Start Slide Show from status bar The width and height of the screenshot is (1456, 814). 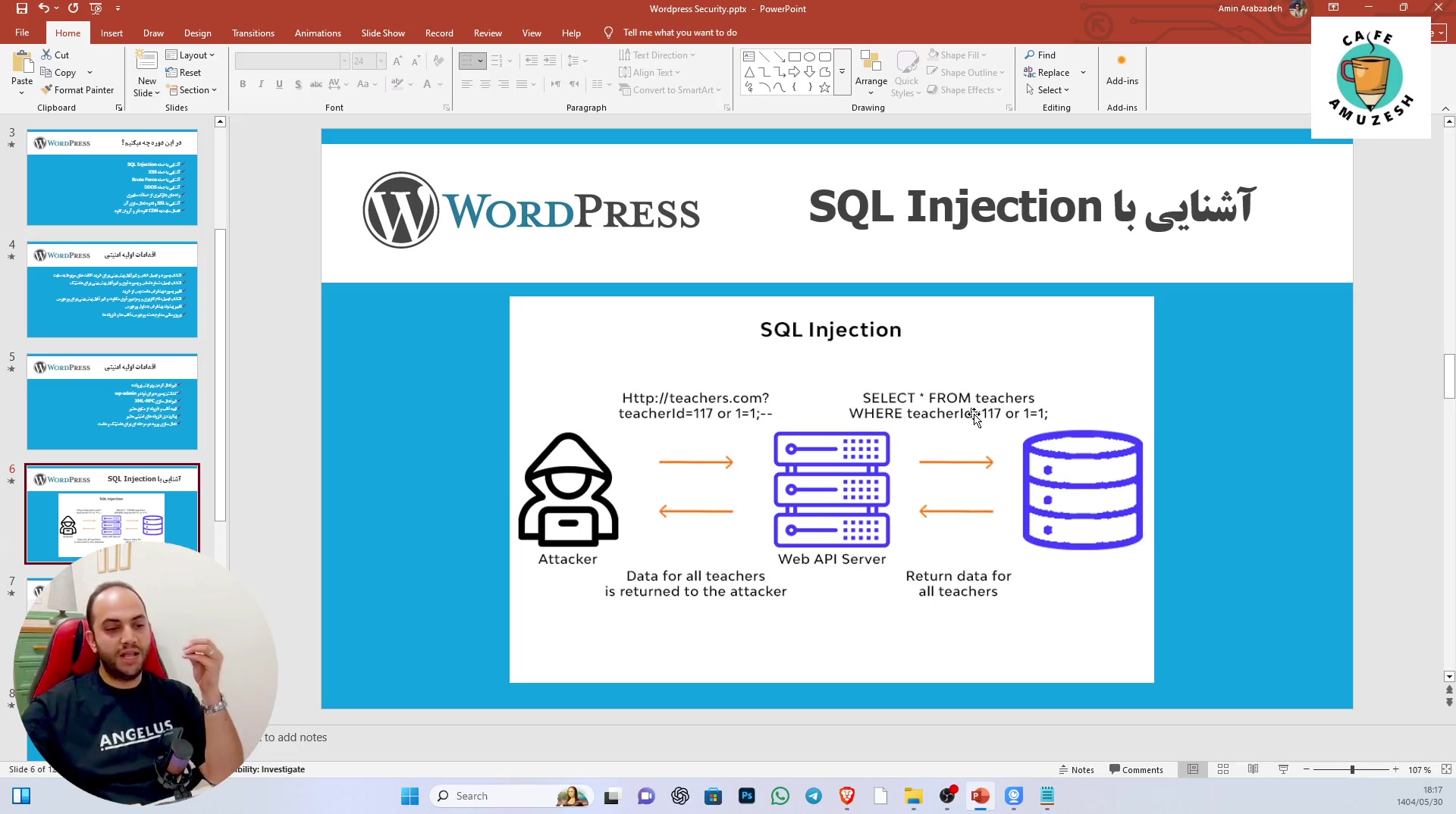point(1283,769)
